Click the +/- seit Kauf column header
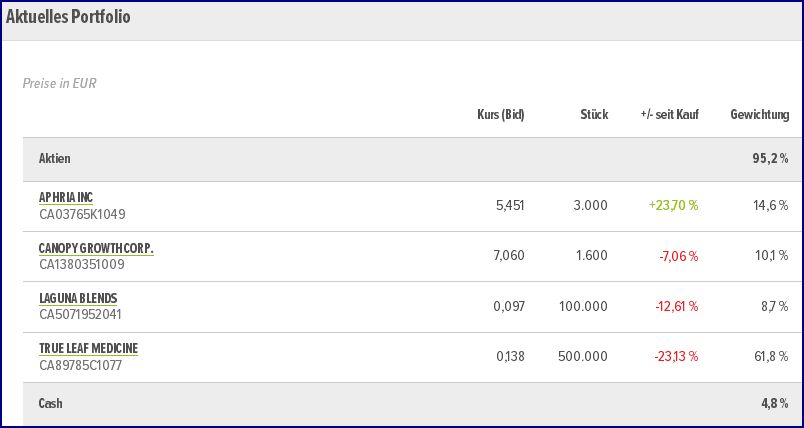 point(669,115)
